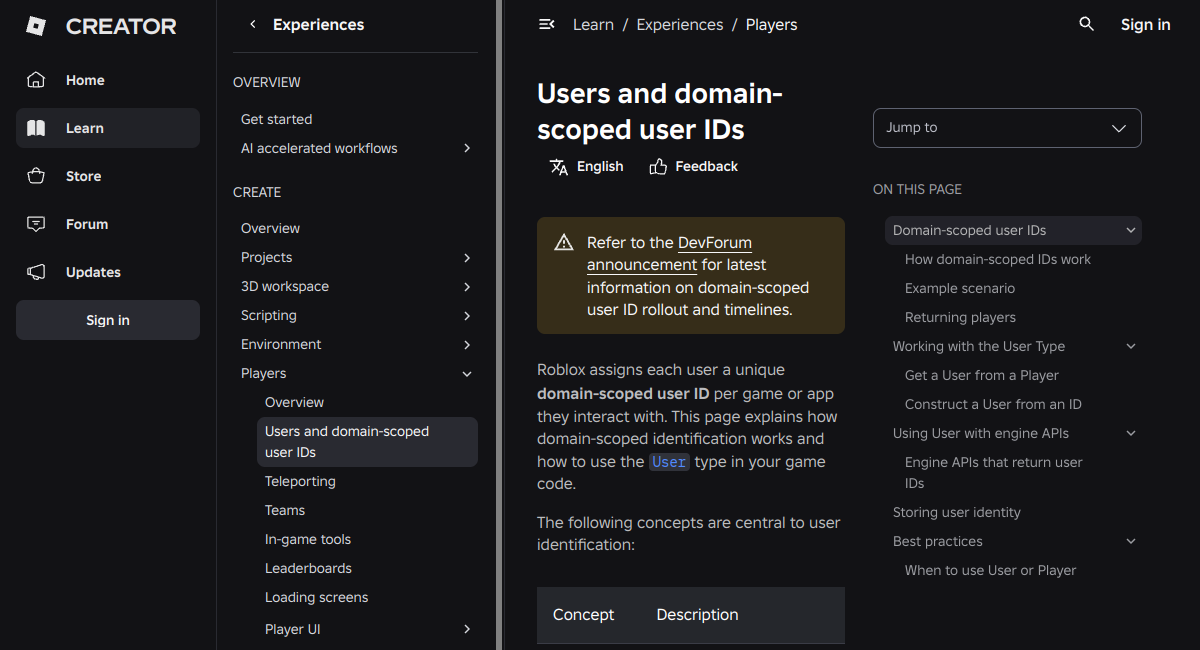Open the Jump to dropdown

(1007, 128)
